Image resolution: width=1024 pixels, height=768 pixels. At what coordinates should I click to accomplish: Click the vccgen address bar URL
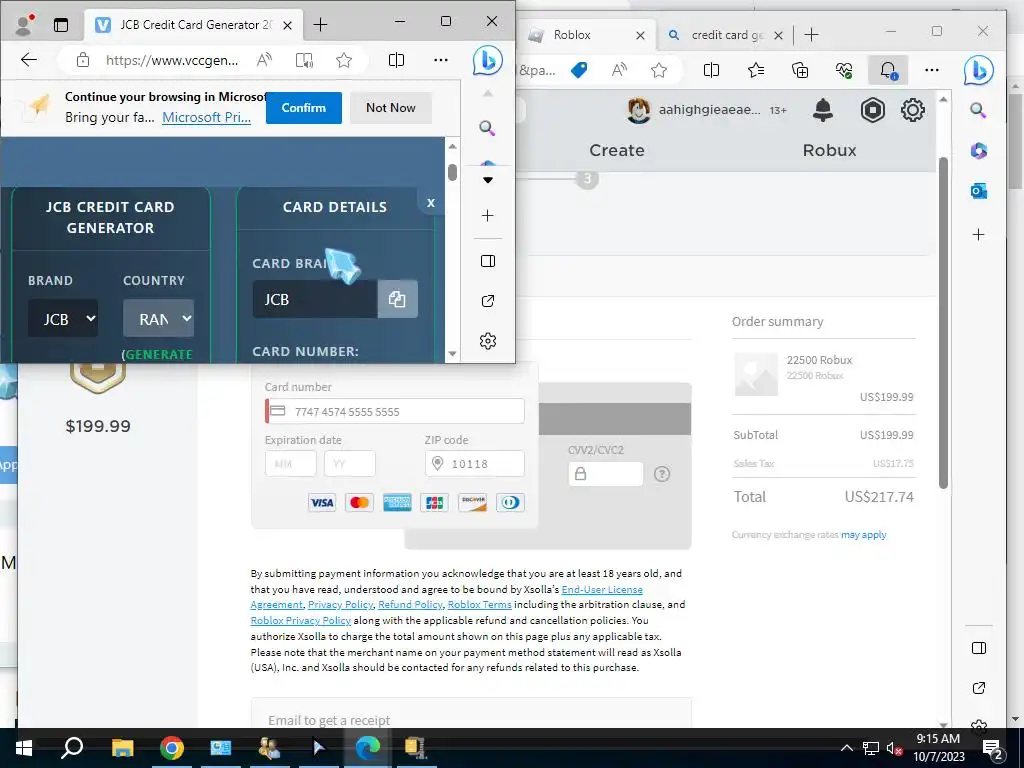pyautogui.click(x=172, y=60)
